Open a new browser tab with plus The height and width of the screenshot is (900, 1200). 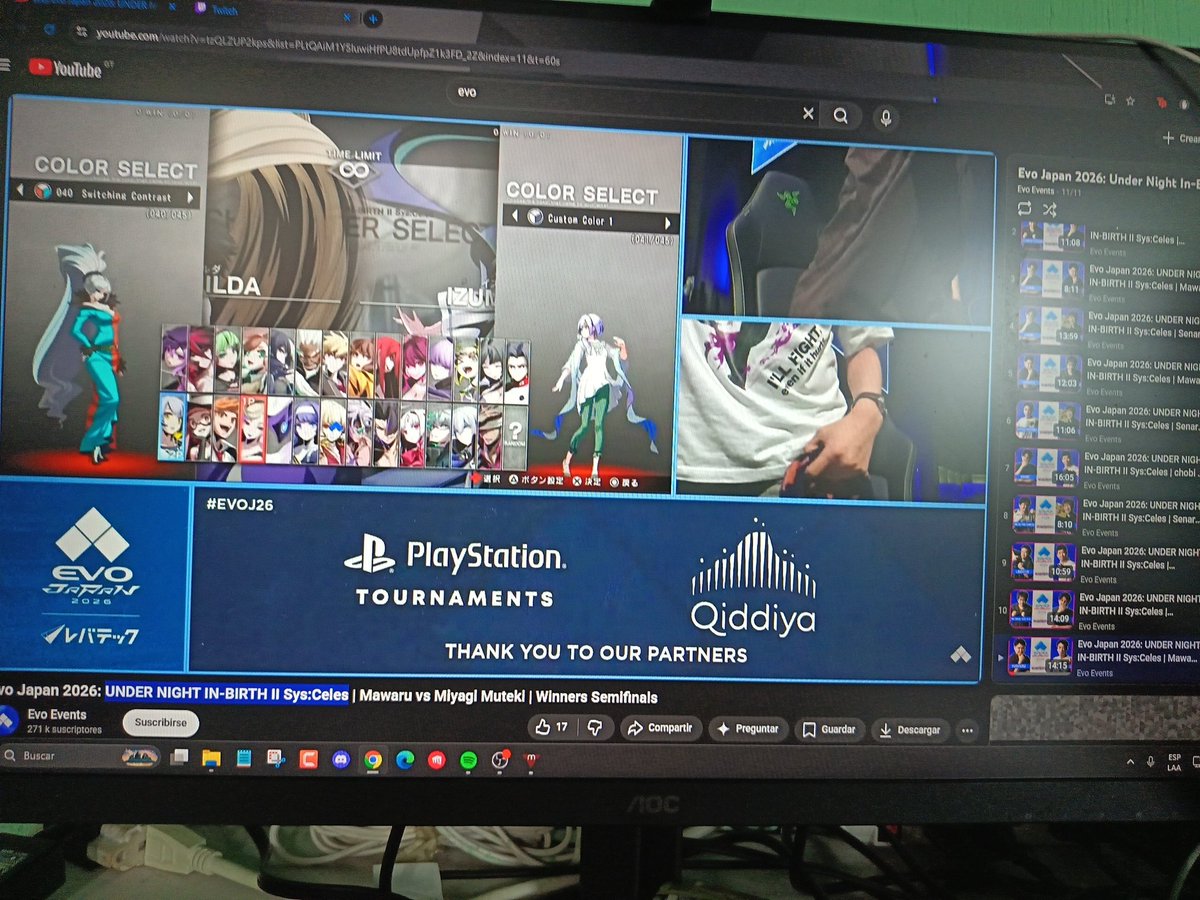(373, 17)
